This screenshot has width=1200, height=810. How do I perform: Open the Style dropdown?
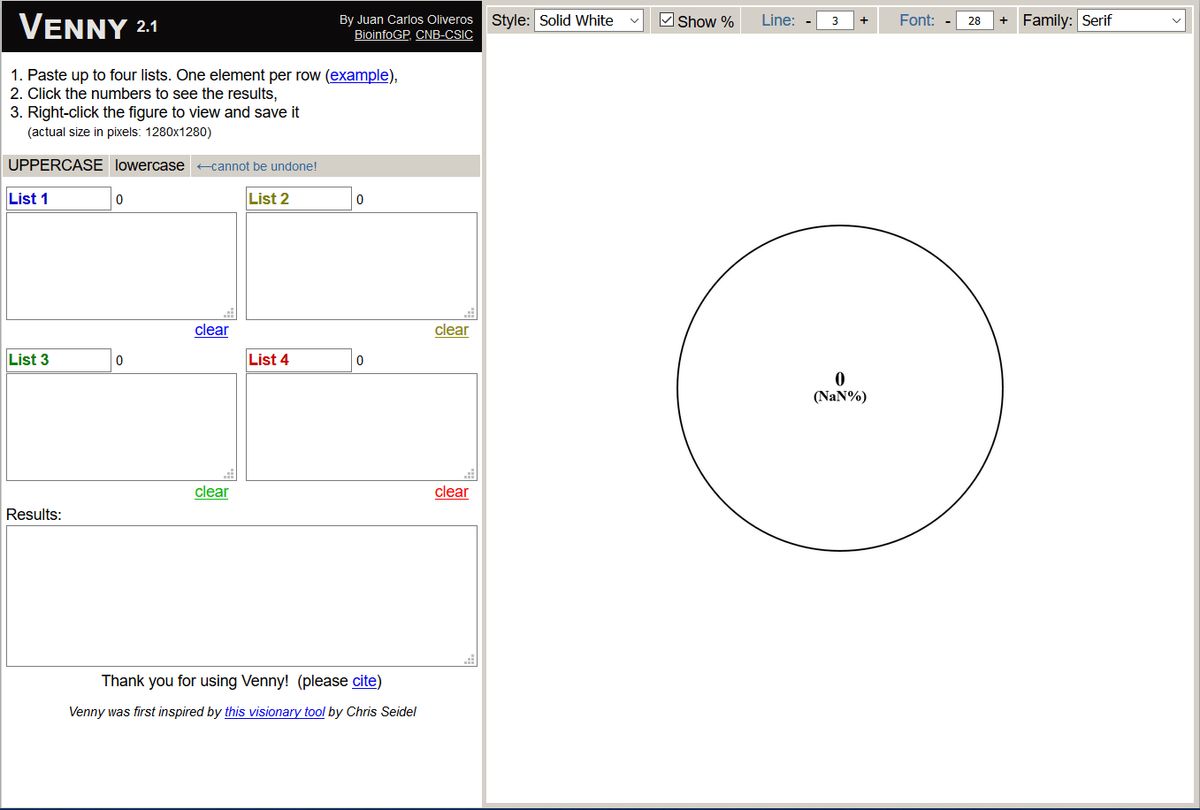click(589, 20)
